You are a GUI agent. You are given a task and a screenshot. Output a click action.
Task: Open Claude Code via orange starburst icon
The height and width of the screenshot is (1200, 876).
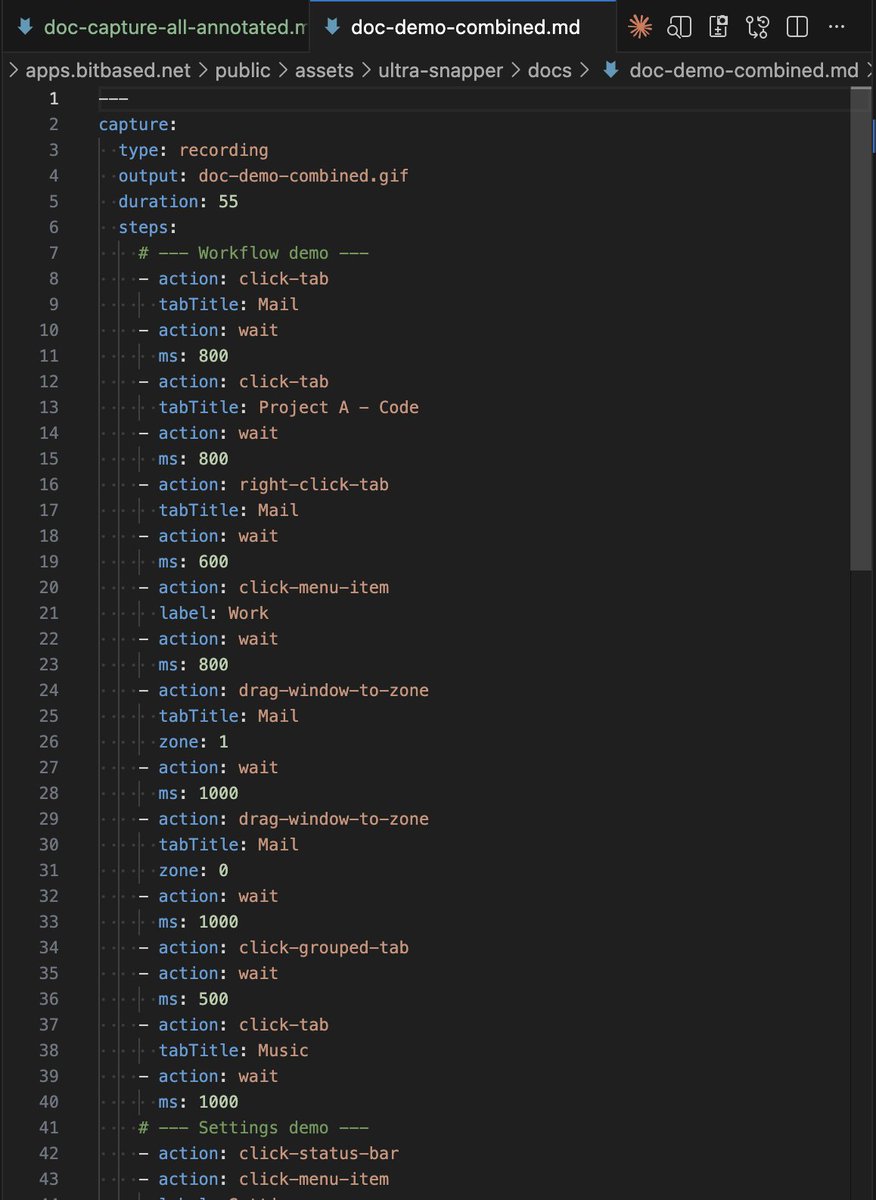coord(640,27)
